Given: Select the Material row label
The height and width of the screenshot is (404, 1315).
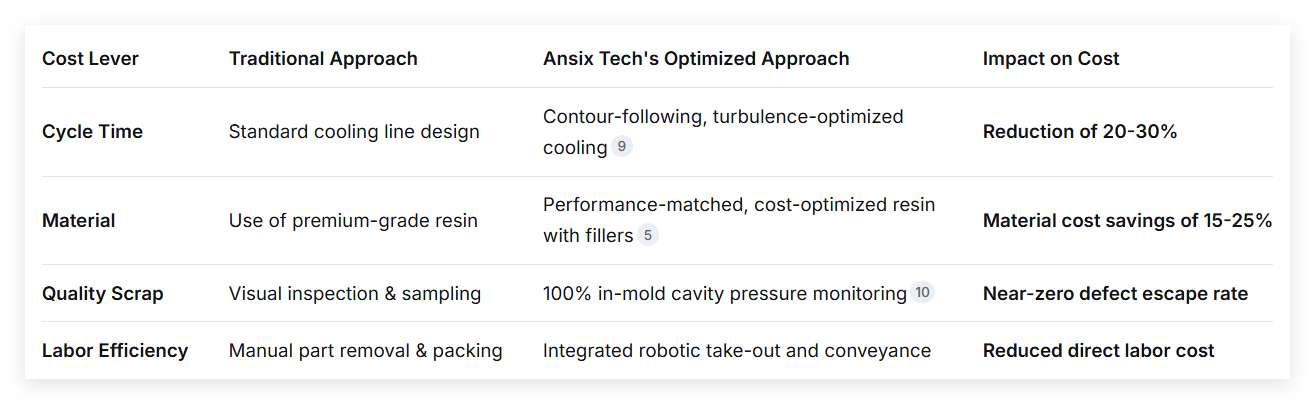Looking at the screenshot, I should tap(79, 221).
